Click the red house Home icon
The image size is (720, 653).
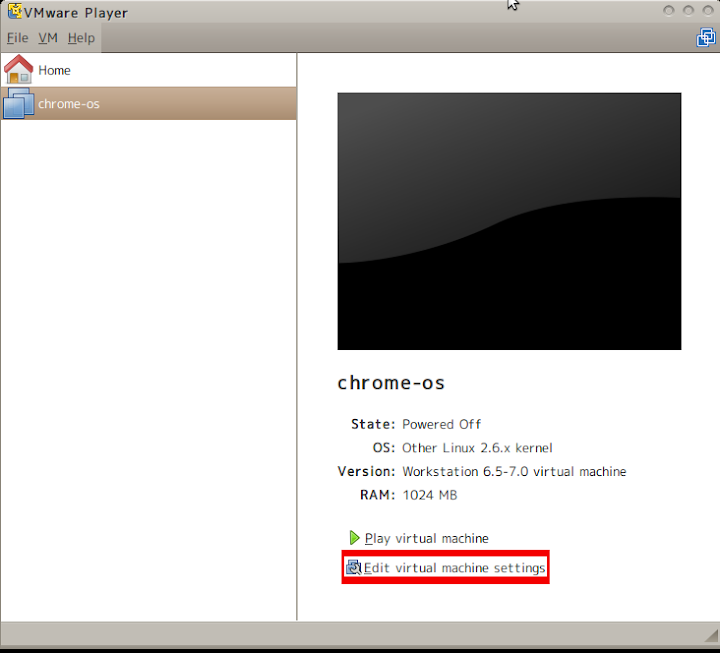tap(18, 69)
